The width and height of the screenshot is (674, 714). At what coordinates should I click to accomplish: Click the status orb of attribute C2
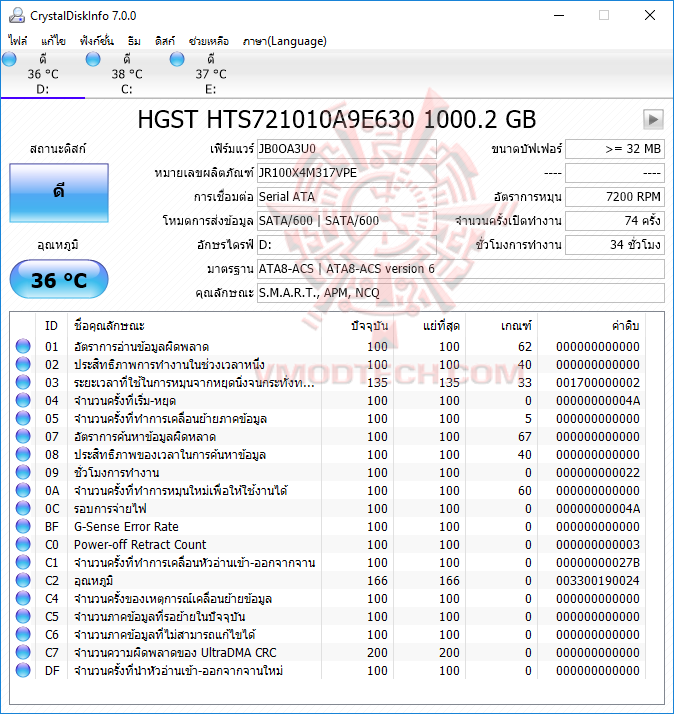pyautogui.click(x=23, y=580)
